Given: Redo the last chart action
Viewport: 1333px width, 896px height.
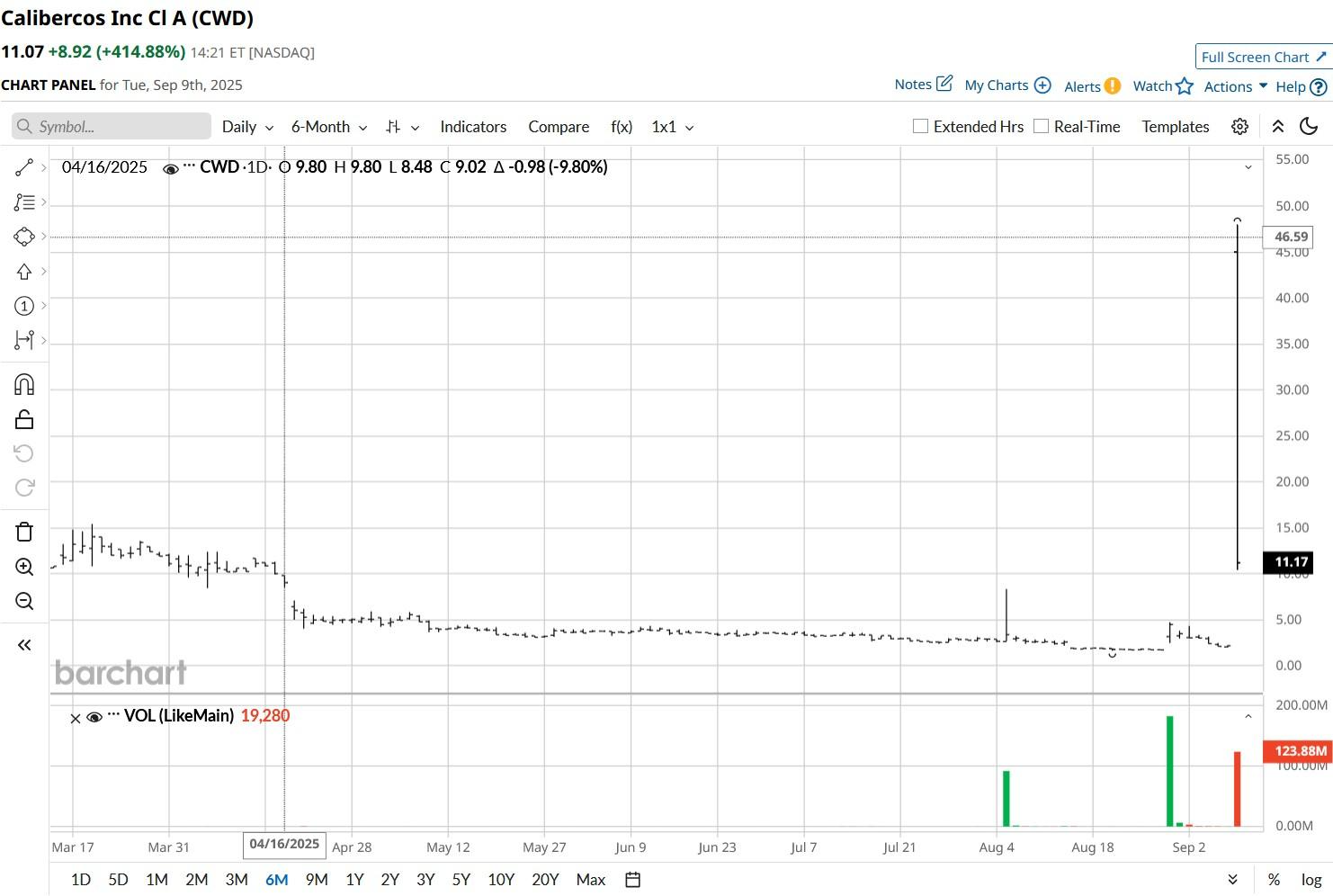Looking at the screenshot, I should (24, 488).
